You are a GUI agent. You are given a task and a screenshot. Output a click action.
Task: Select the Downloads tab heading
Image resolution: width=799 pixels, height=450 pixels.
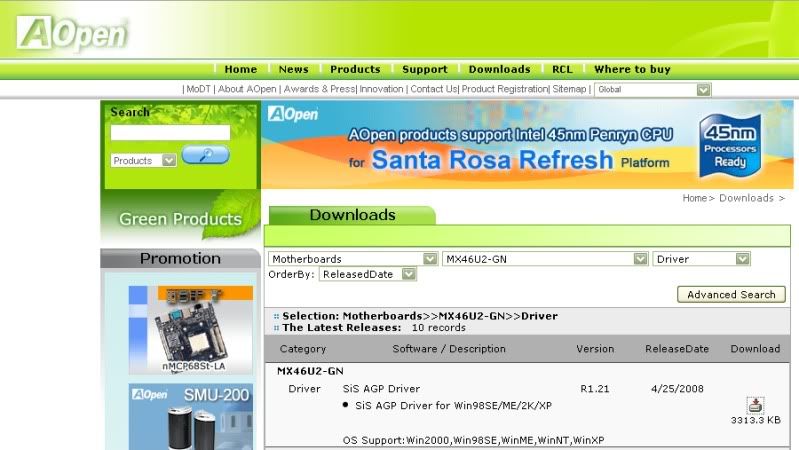coord(352,215)
